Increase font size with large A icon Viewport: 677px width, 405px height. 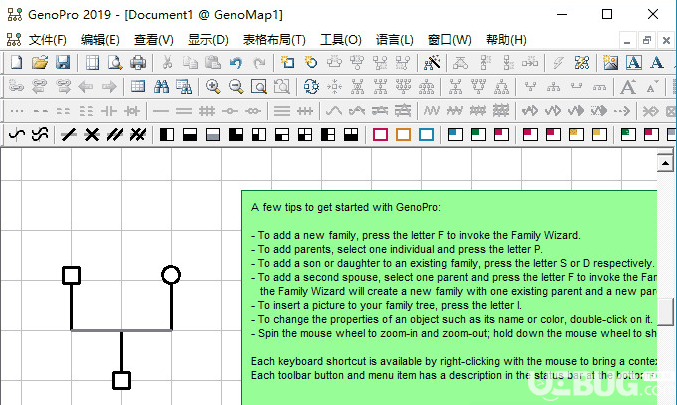[x=628, y=87]
